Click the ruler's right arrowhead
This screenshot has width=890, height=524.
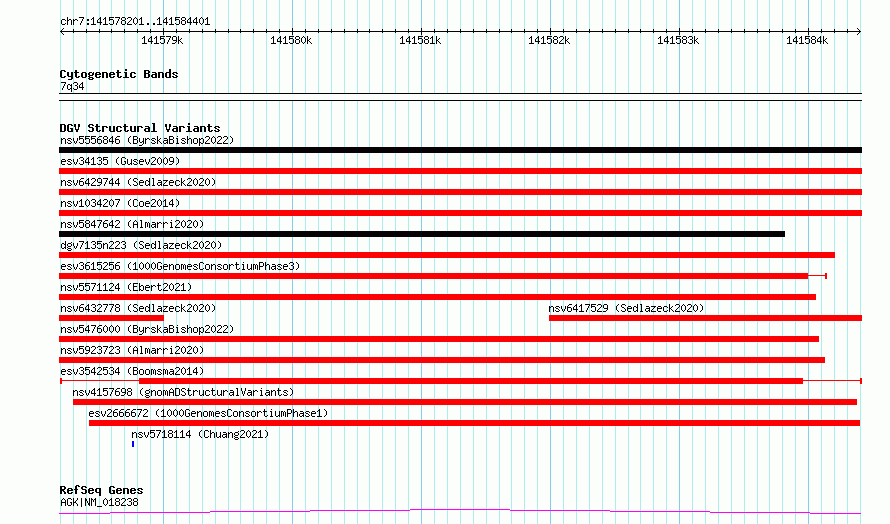point(859,31)
